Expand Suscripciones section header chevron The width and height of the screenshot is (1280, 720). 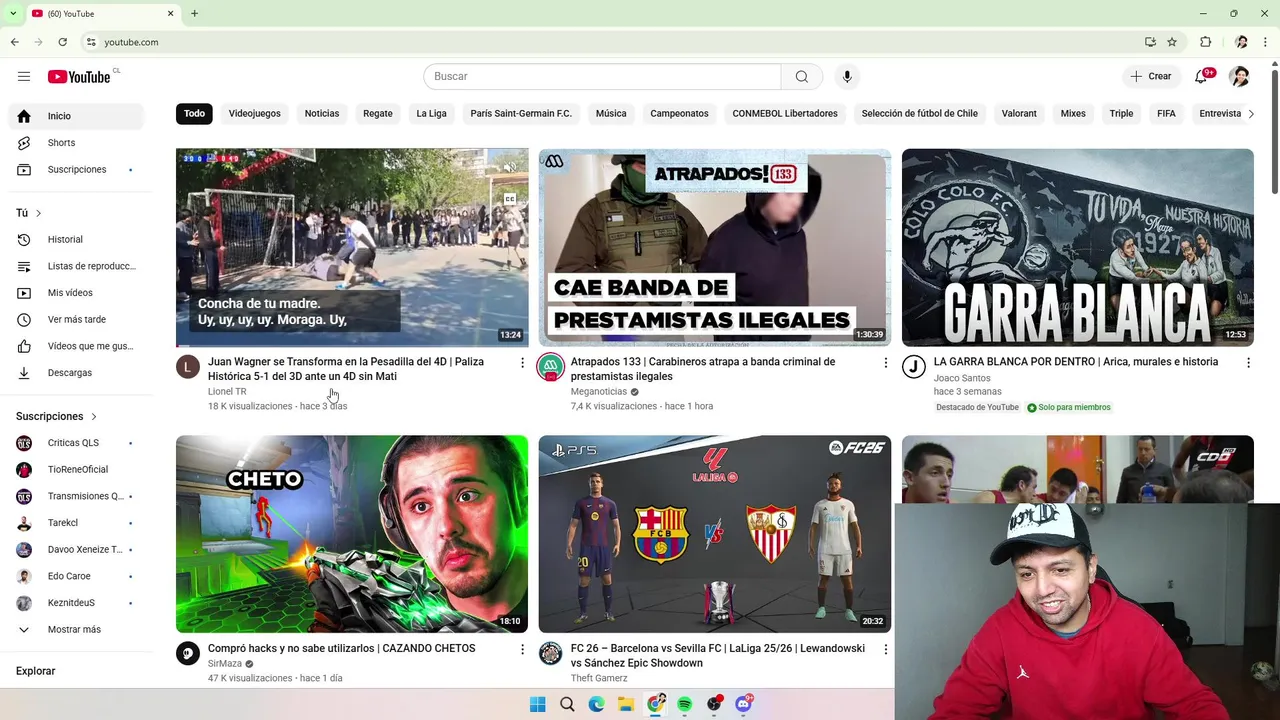pos(94,416)
